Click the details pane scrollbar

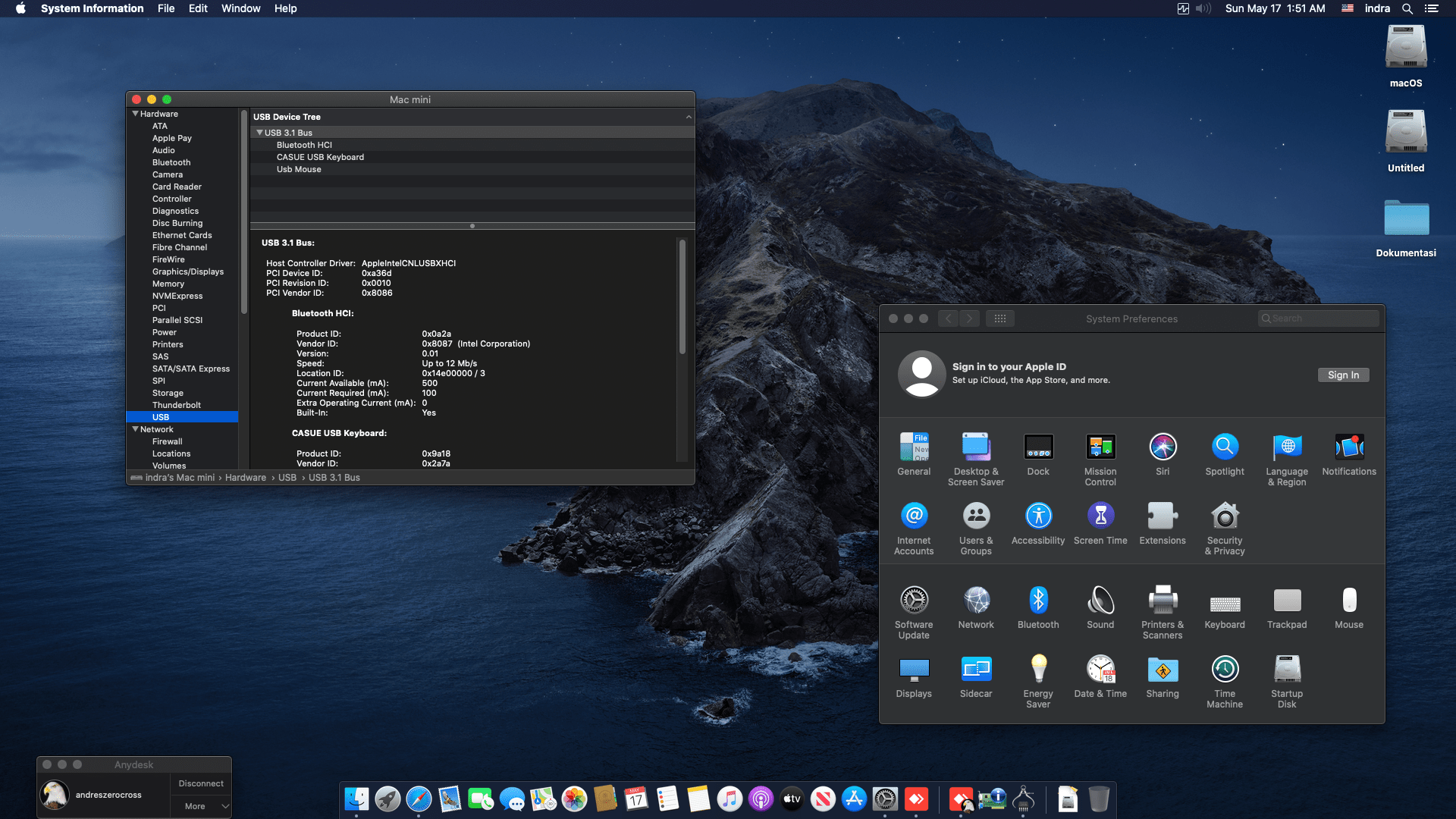(682, 297)
